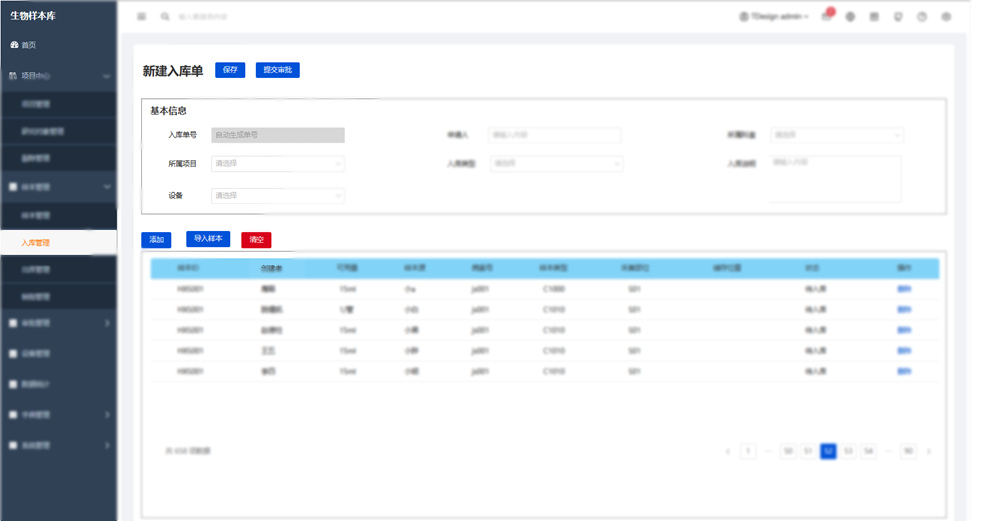Click the 导入样本 button

(x=208, y=239)
